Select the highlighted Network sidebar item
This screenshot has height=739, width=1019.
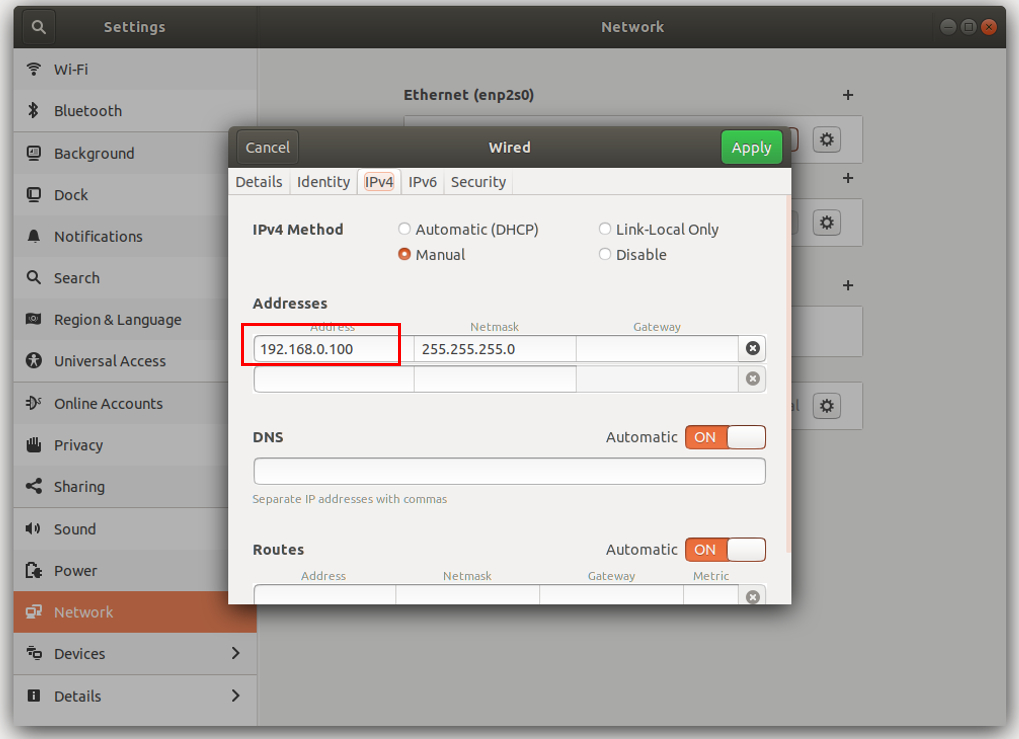point(135,612)
